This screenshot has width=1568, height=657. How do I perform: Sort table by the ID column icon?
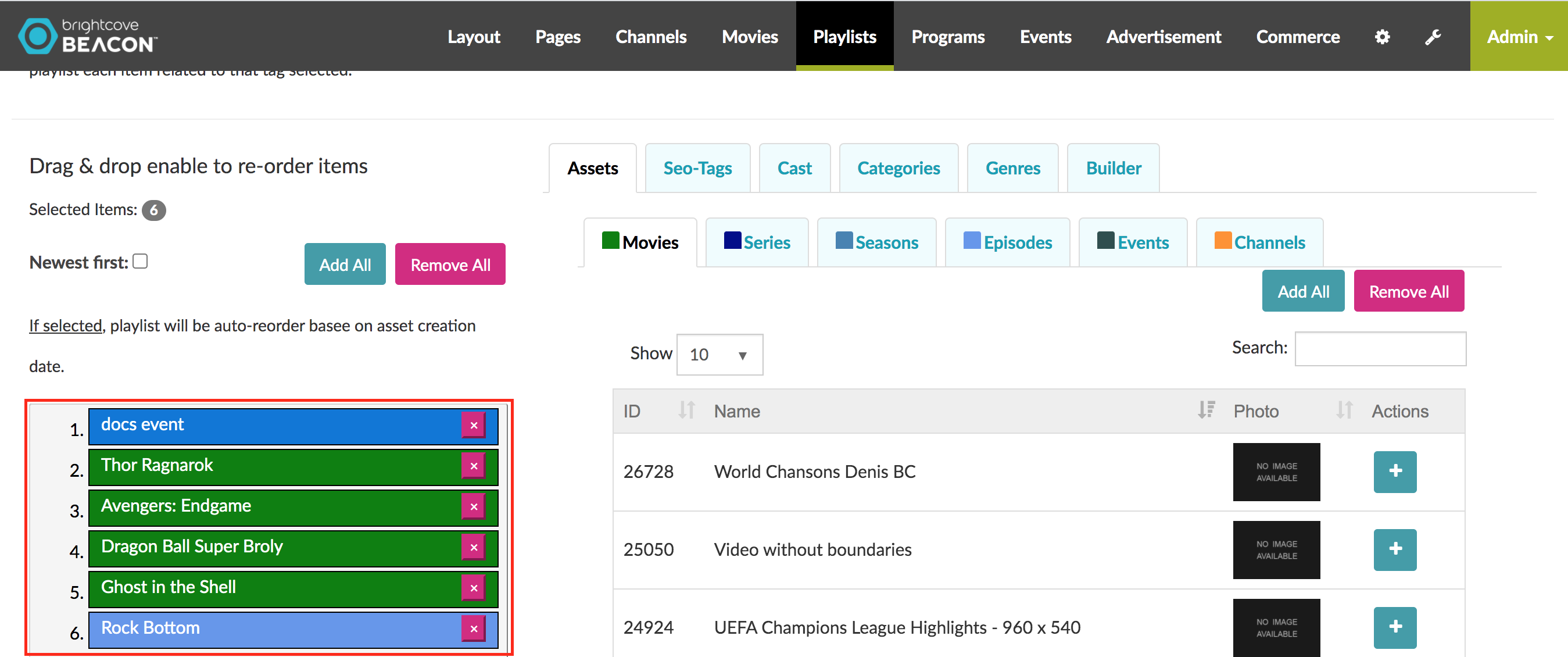coord(686,410)
